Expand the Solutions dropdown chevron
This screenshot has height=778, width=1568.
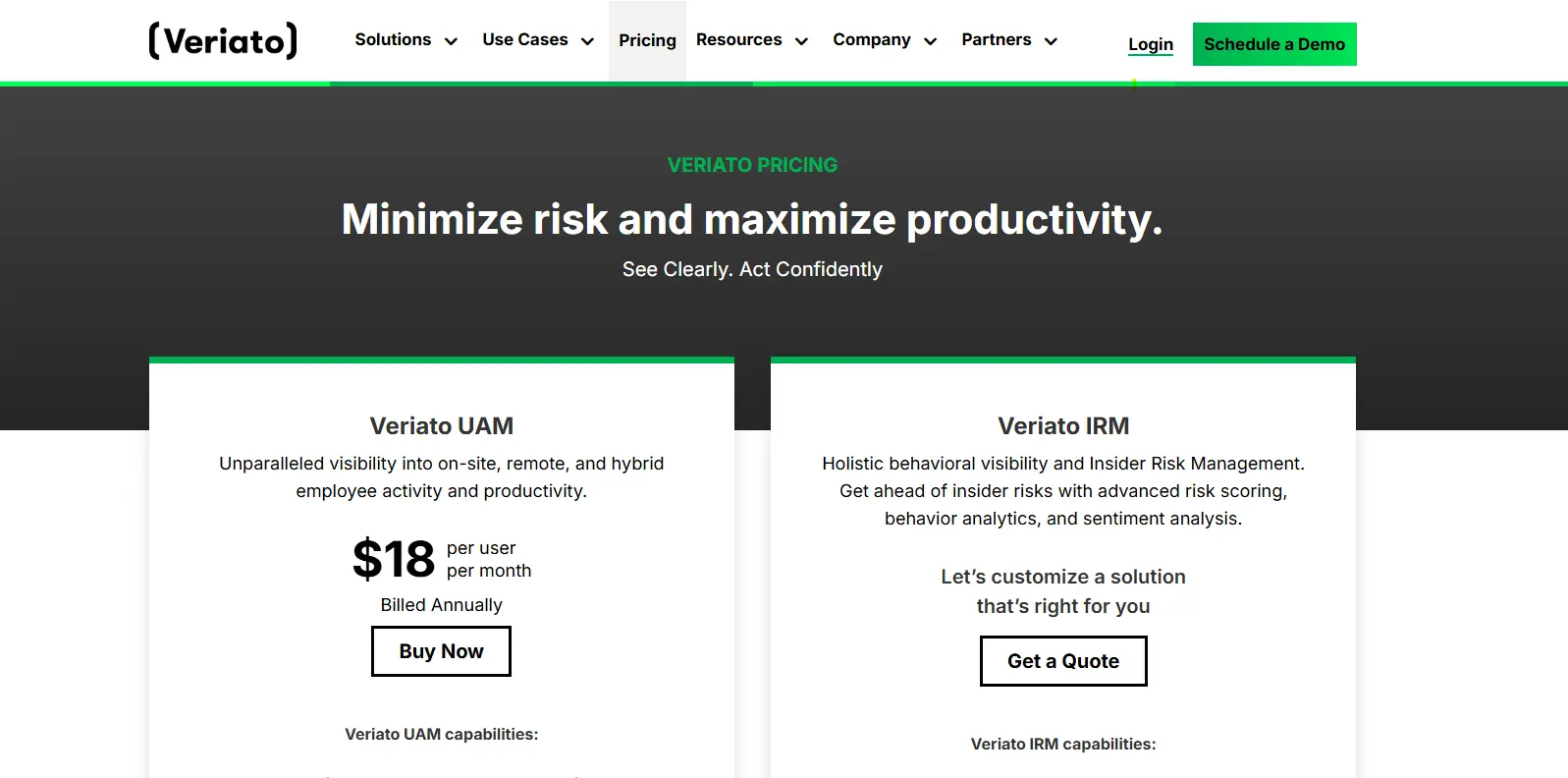tap(451, 41)
